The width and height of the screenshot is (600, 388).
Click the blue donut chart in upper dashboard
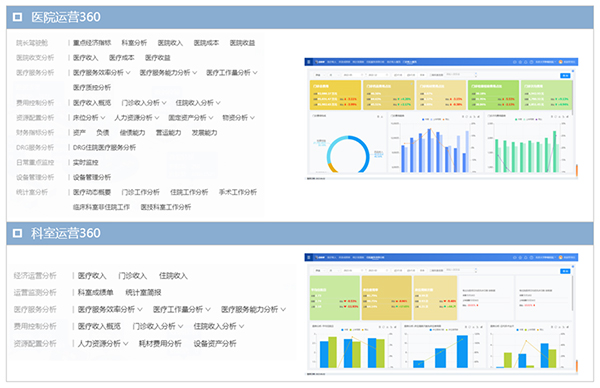click(x=348, y=154)
